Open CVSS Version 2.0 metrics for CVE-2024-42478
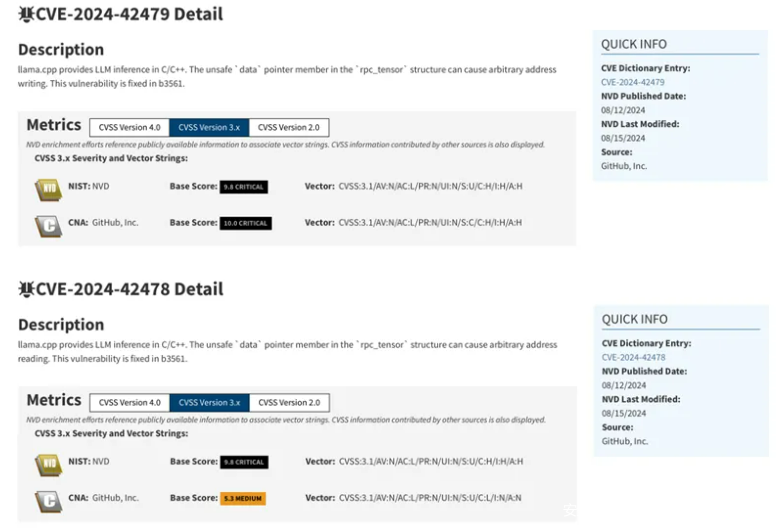The image size is (779, 529). (289, 402)
